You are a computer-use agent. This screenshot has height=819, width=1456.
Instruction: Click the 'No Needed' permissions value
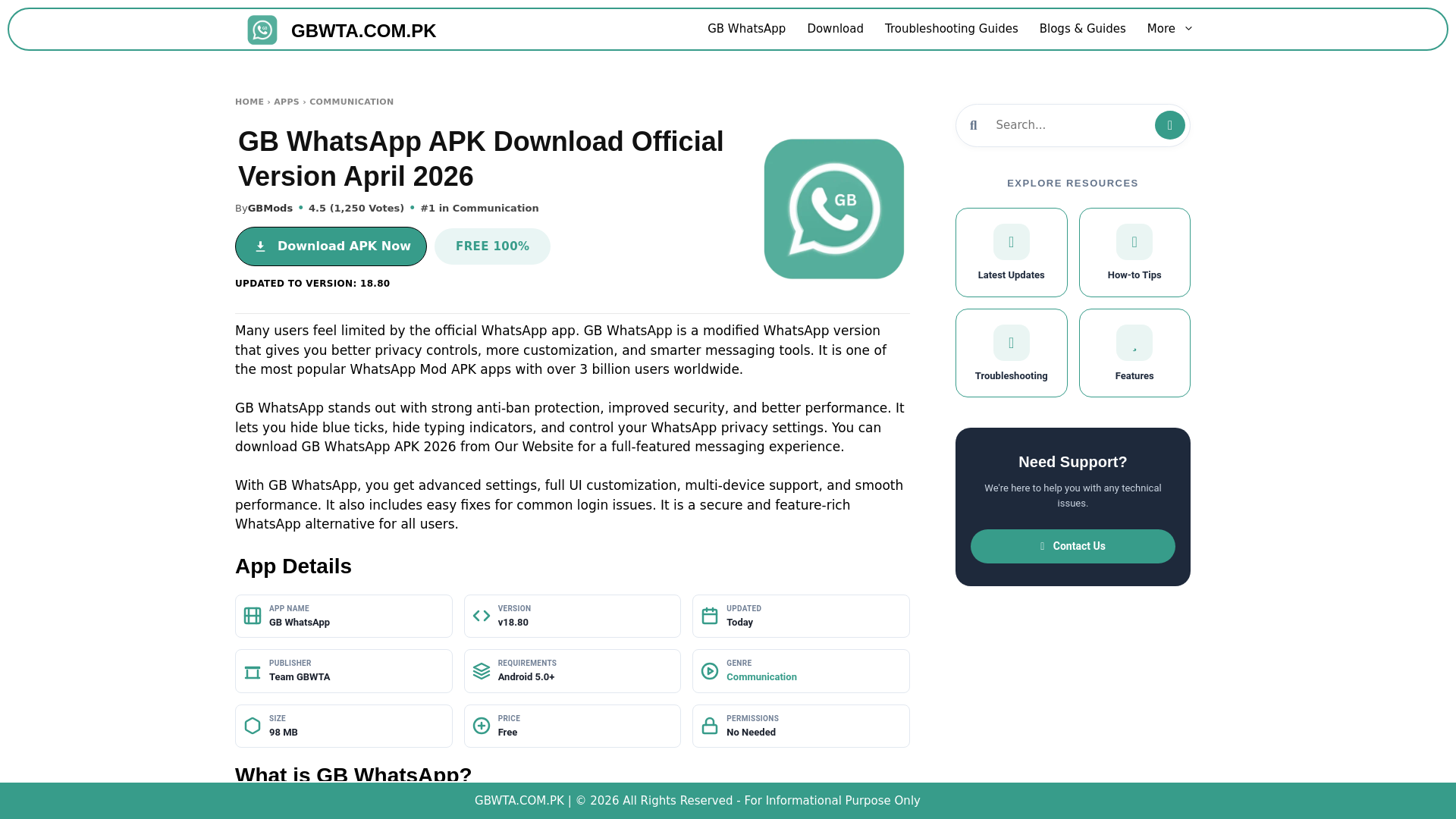click(751, 733)
